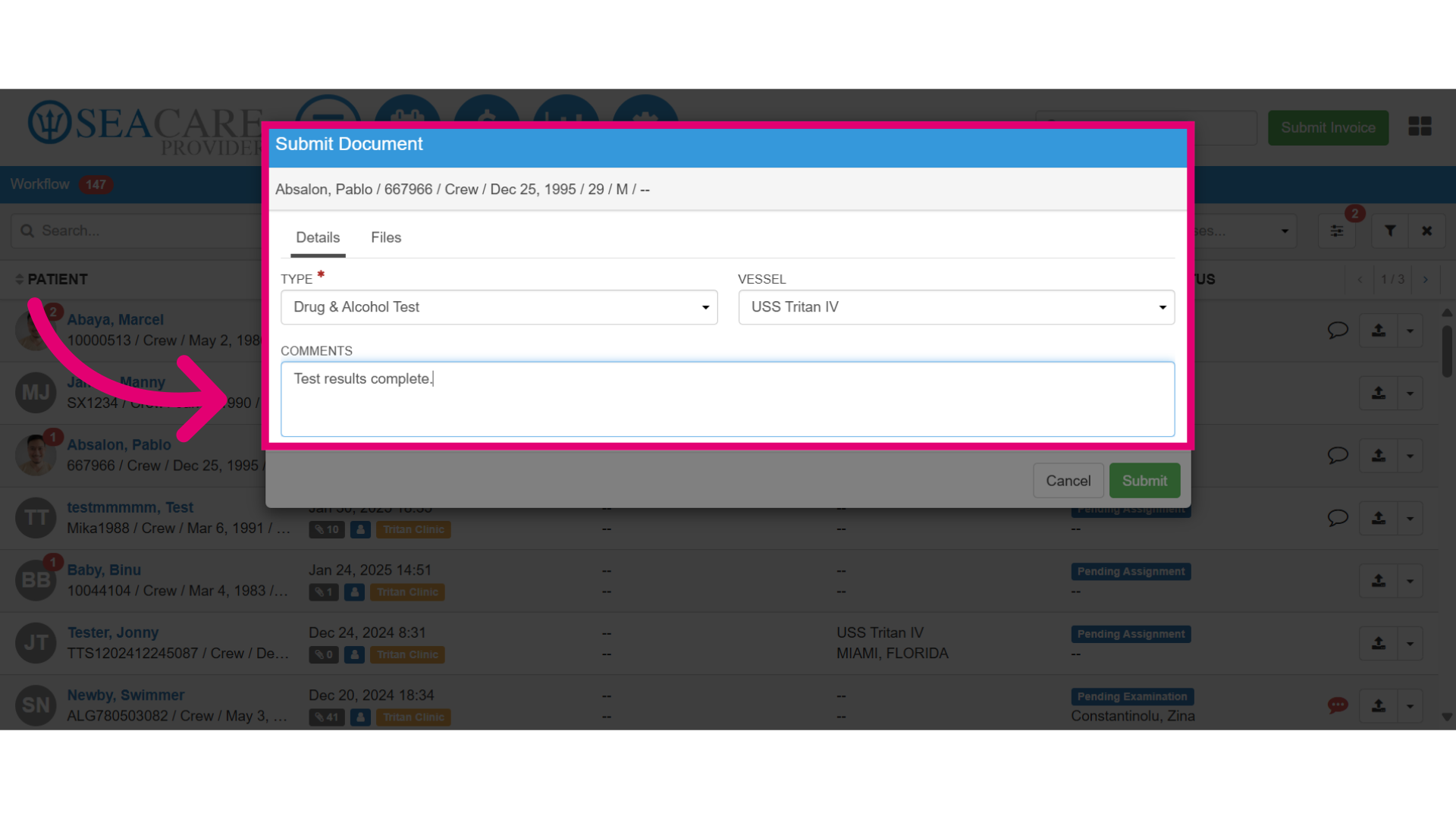Image resolution: width=1456 pixels, height=819 pixels.
Task: Upload a document for Newby, Swimmer
Action: (x=1379, y=706)
